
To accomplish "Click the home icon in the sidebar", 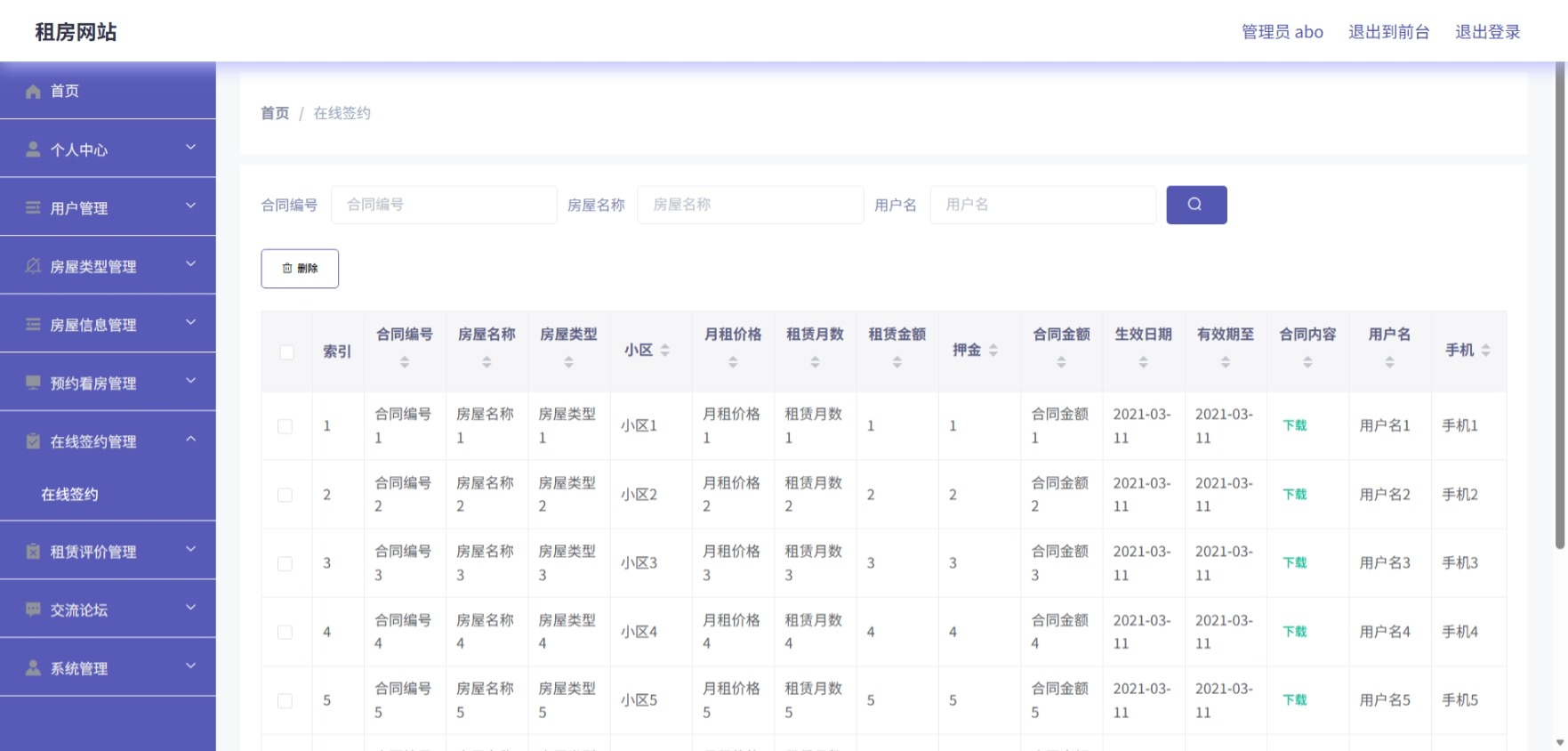I will pyautogui.click(x=33, y=92).
